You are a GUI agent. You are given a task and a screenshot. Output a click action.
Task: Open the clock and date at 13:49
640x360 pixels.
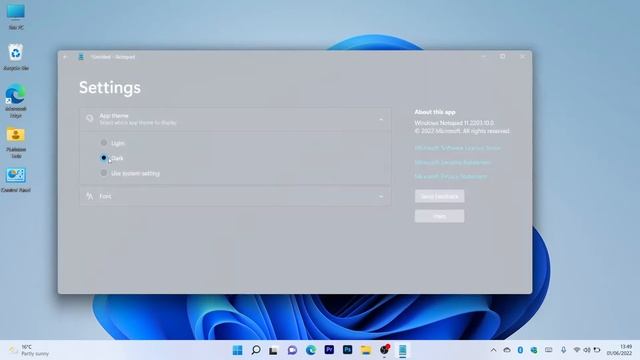click(620, 350)
